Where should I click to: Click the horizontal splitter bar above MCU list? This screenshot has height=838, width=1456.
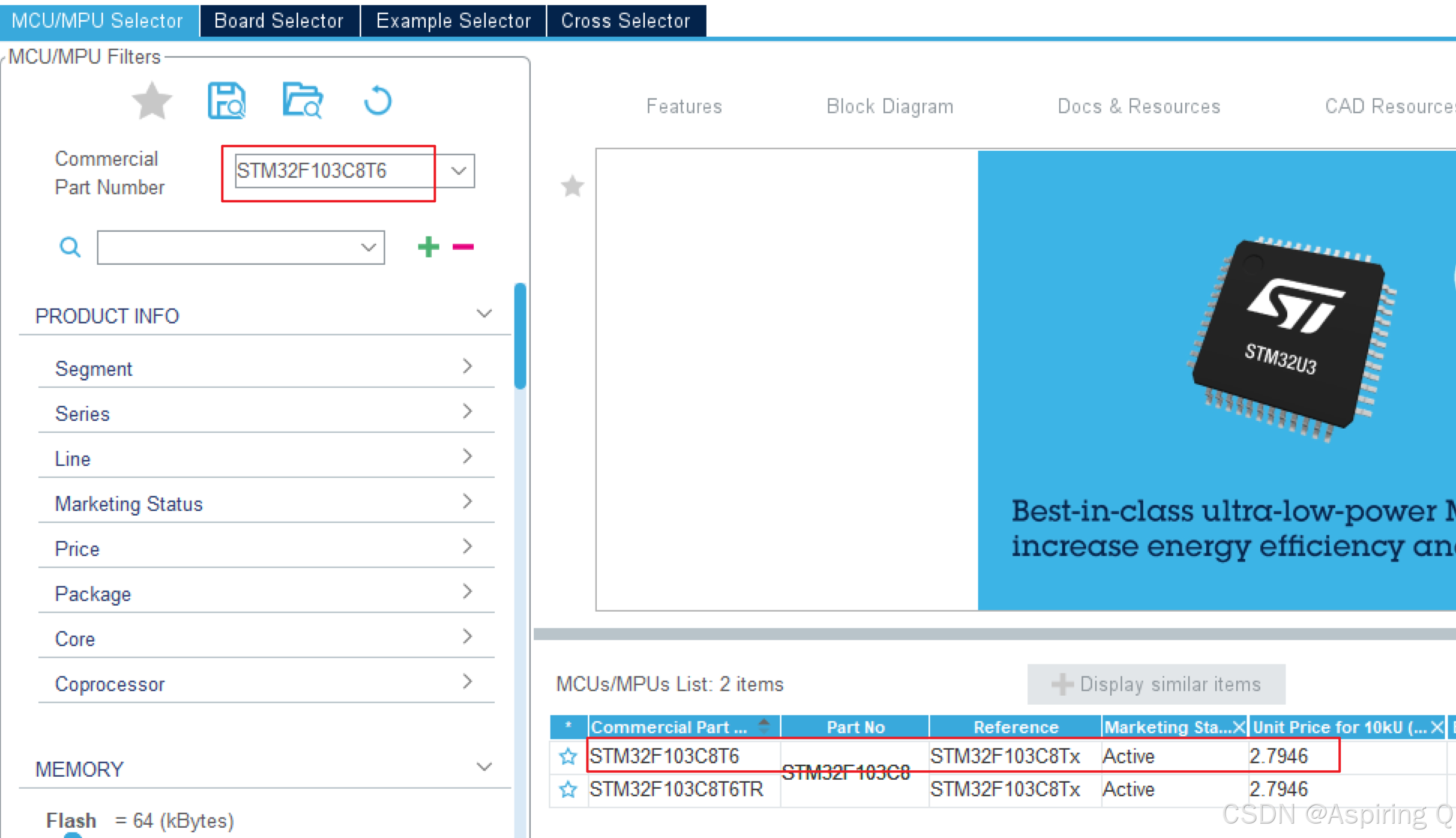(994, 635)
